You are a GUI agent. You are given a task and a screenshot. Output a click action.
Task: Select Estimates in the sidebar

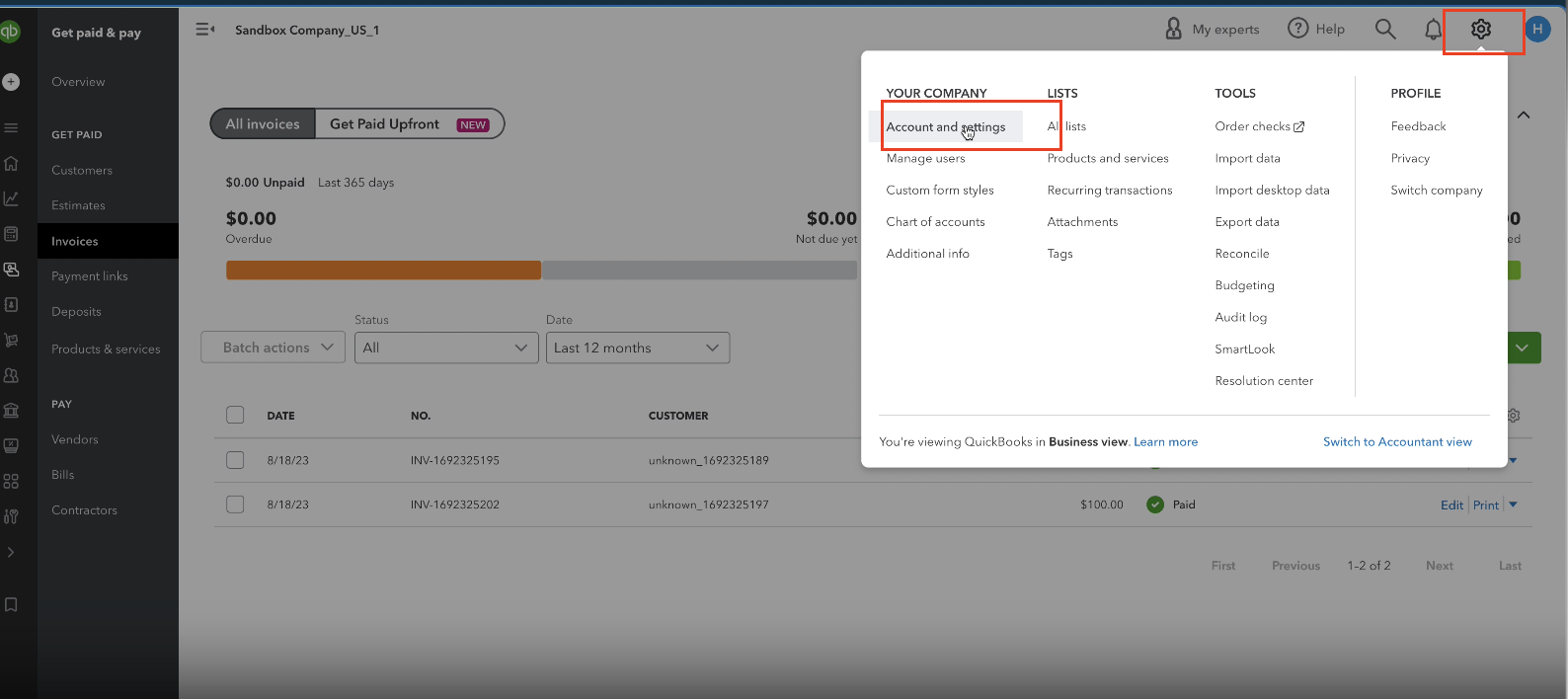pos(78,205)
